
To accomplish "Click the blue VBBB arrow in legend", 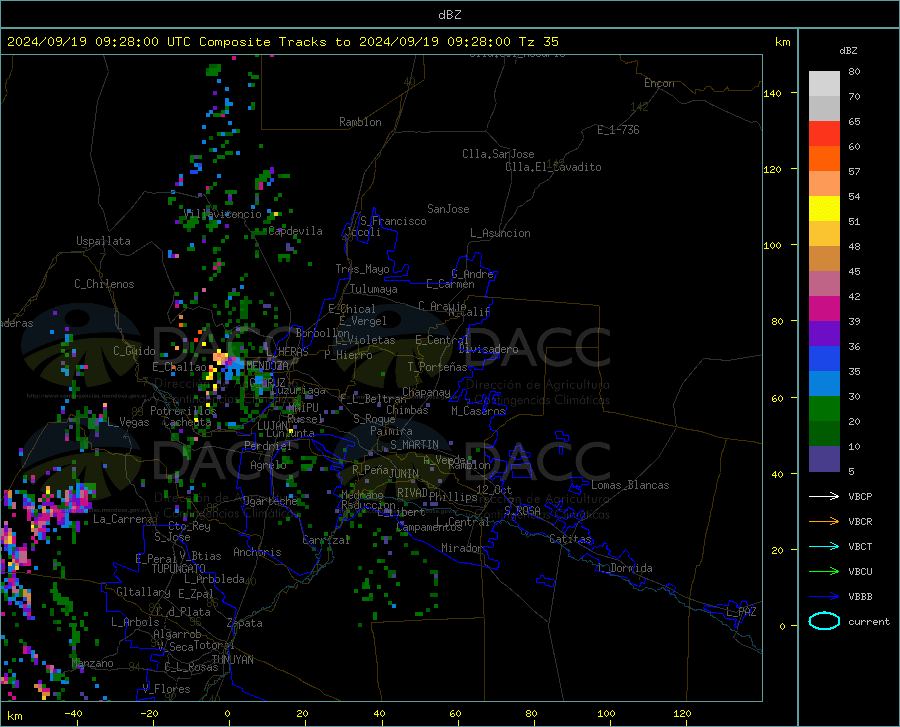I will [x=824, y=596].
